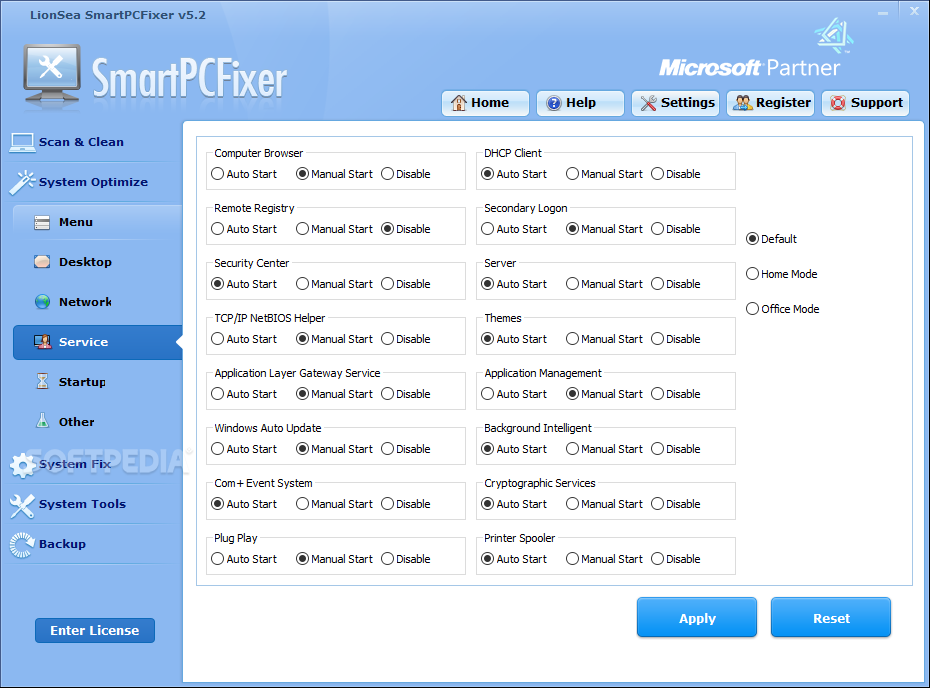
Task: Close the SmartPCFixer window
Action: (915, 11)
